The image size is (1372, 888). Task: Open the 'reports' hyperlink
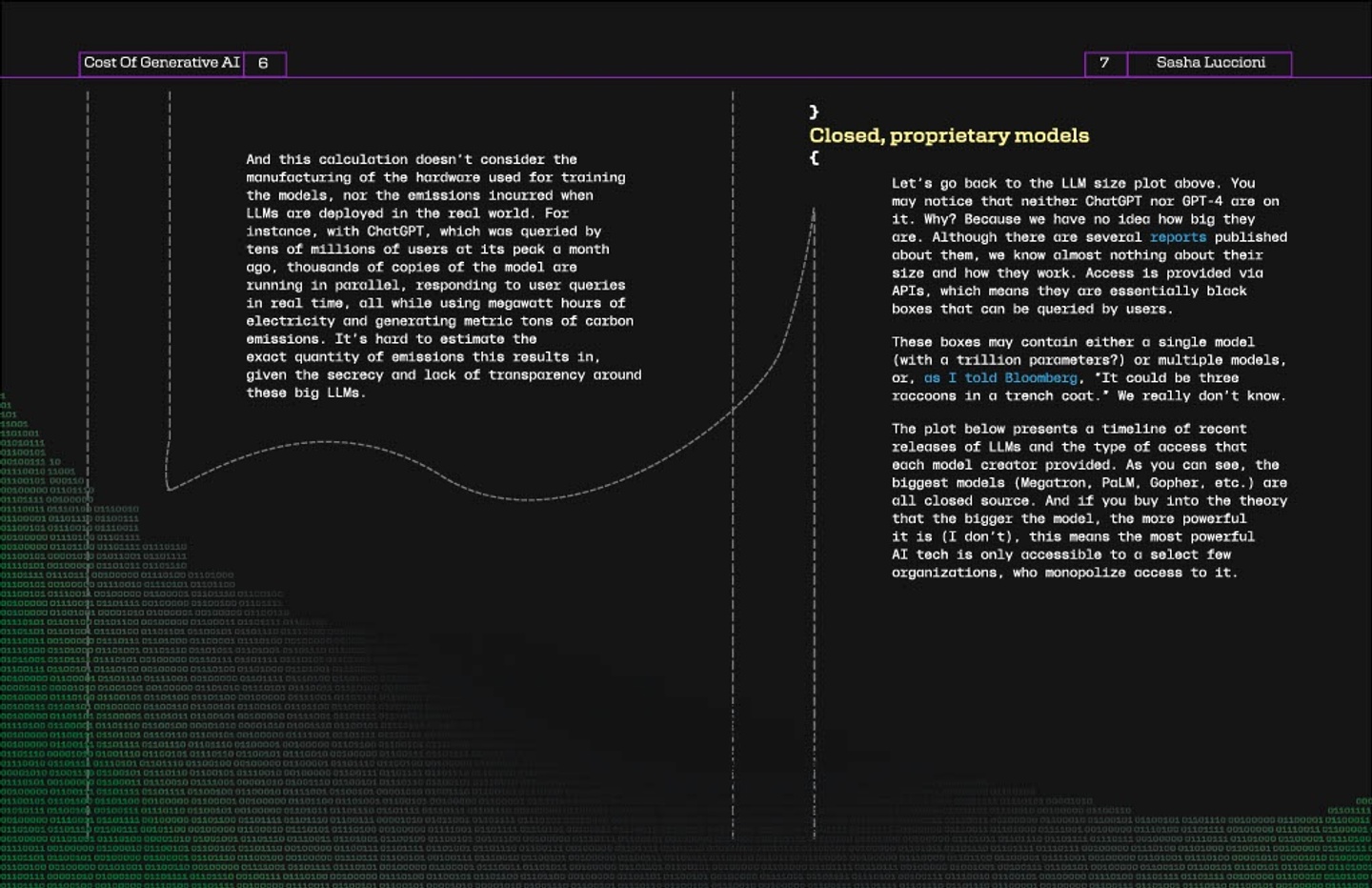click(1178, 237)
